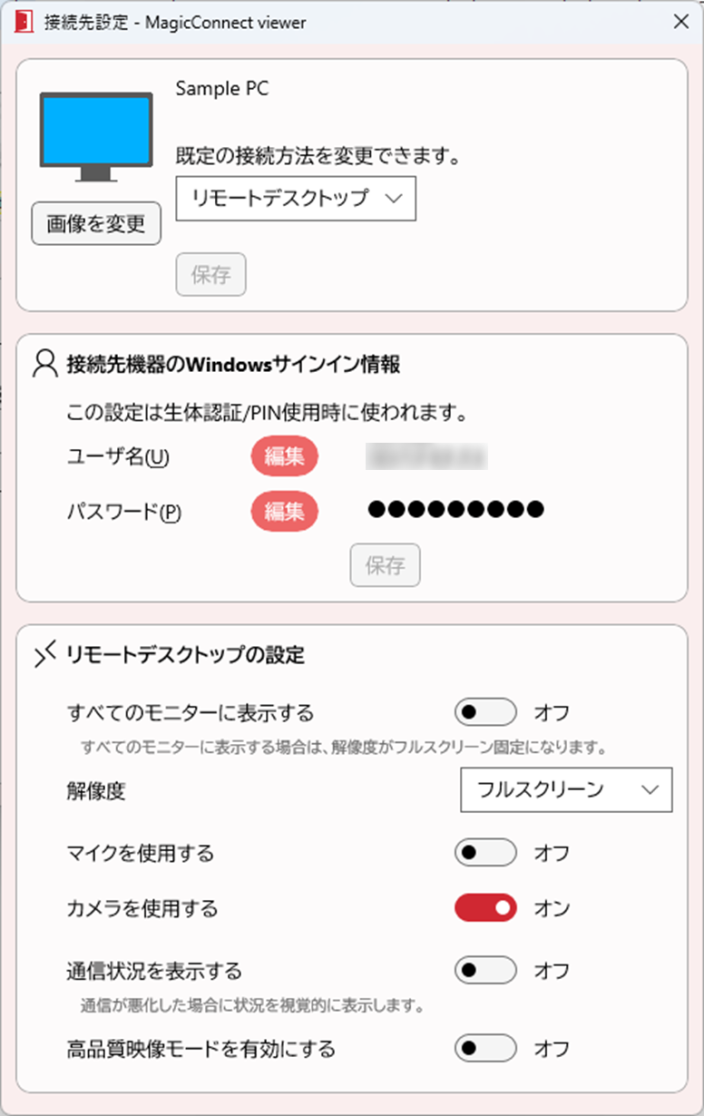The image size is (704, 1116).
Task: Click the masked password dots field
Action: click(x=460, y=509)
